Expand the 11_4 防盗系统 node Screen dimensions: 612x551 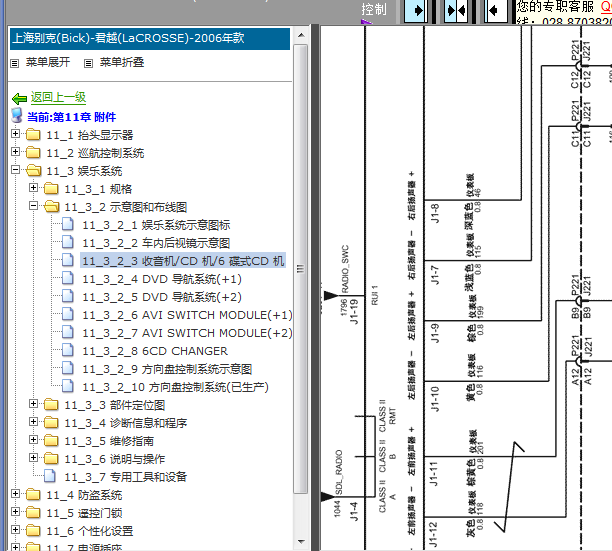tap(16, 494)
